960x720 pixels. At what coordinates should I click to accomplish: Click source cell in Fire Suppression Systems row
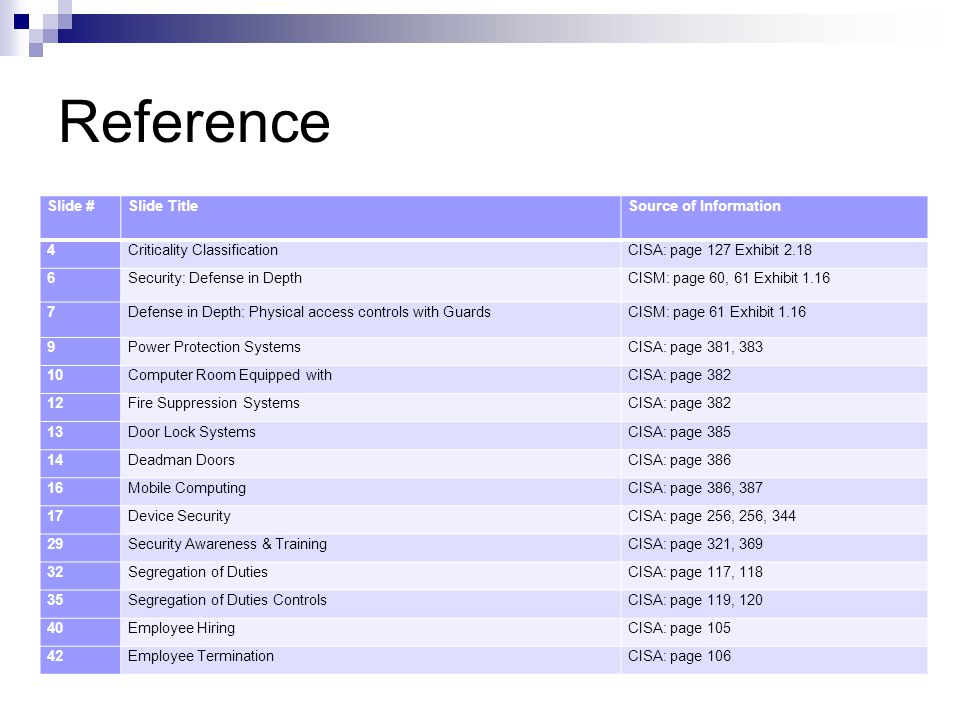774,407
